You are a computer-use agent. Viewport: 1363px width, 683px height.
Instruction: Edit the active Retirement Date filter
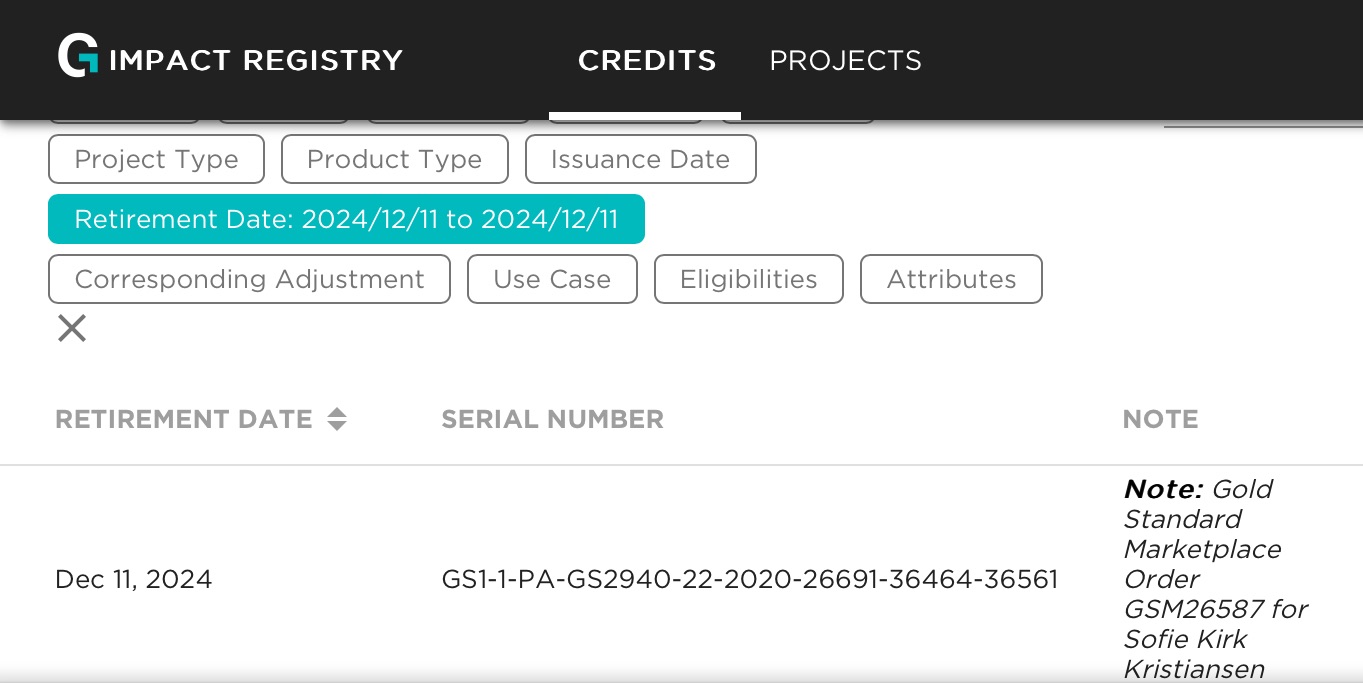346,220
